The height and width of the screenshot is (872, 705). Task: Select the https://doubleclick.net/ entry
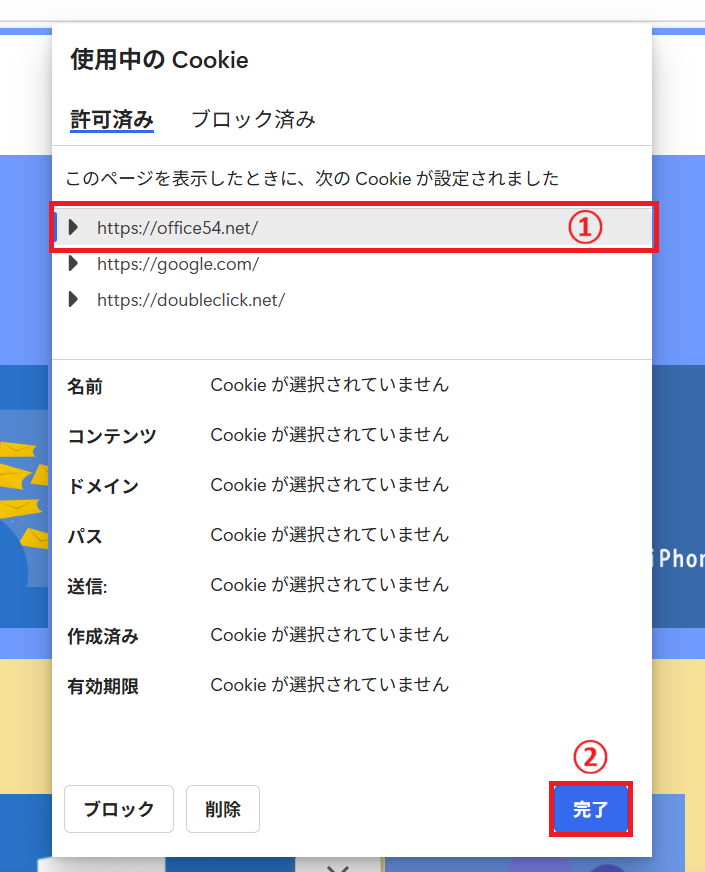pyautogui.click(x=190, y=299)
